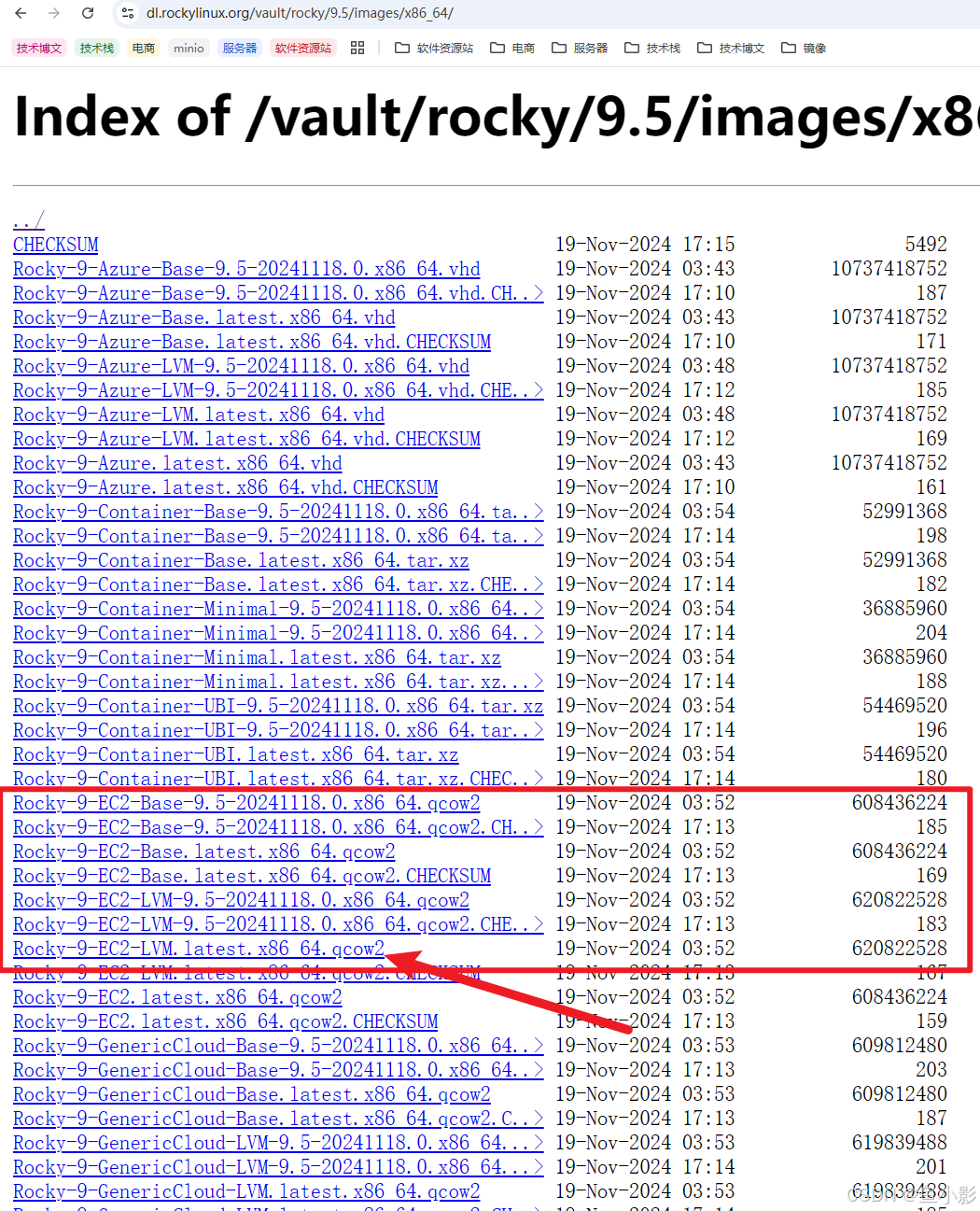The width and height of the screenshot is (980, 1211).
Task: Open the minio bookmark tag
Action: click(x=189, y=48)
